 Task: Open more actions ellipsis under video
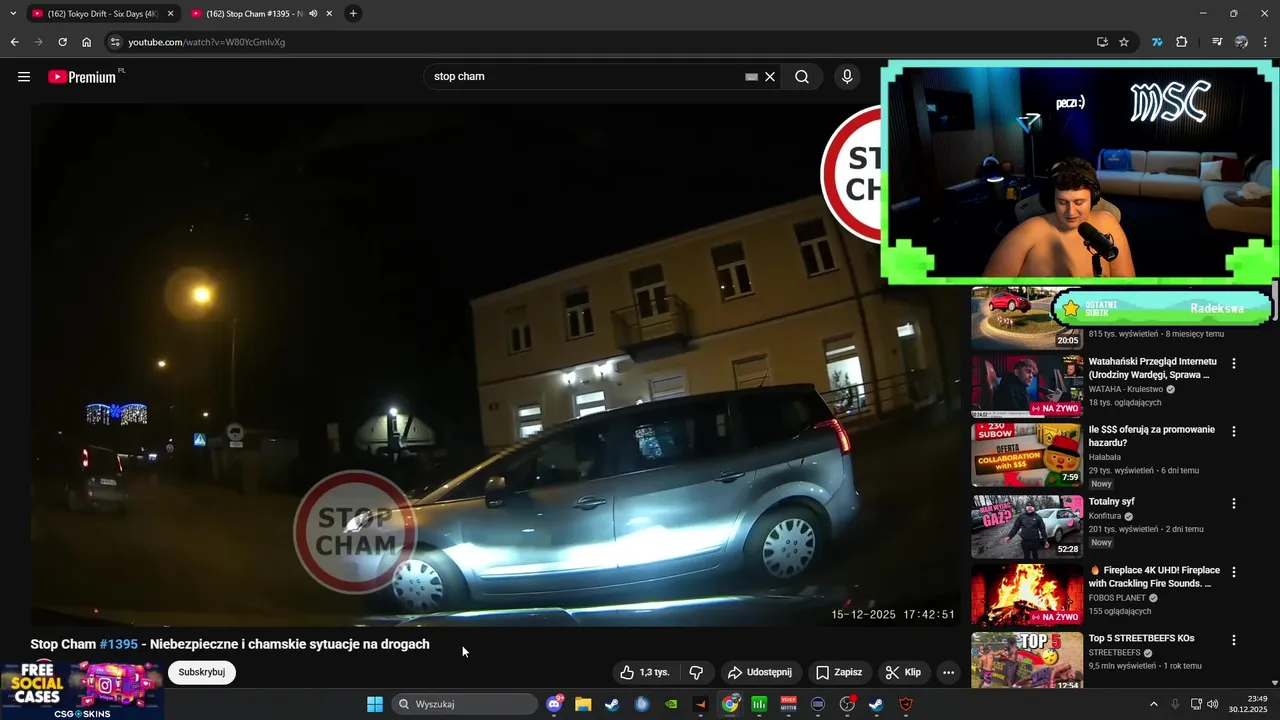click(x=949, y=672)
